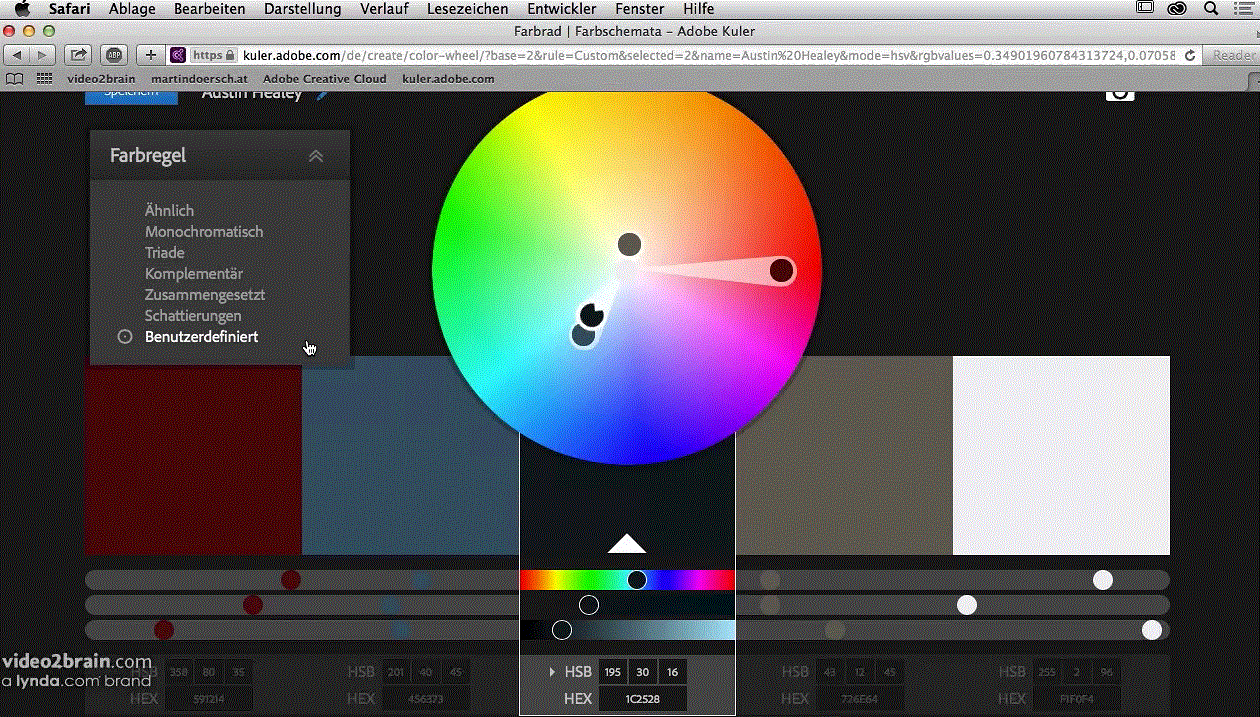Select the Benutzerdefiniert color rule
1260x717 pixels.
click(x=201, y=337)
